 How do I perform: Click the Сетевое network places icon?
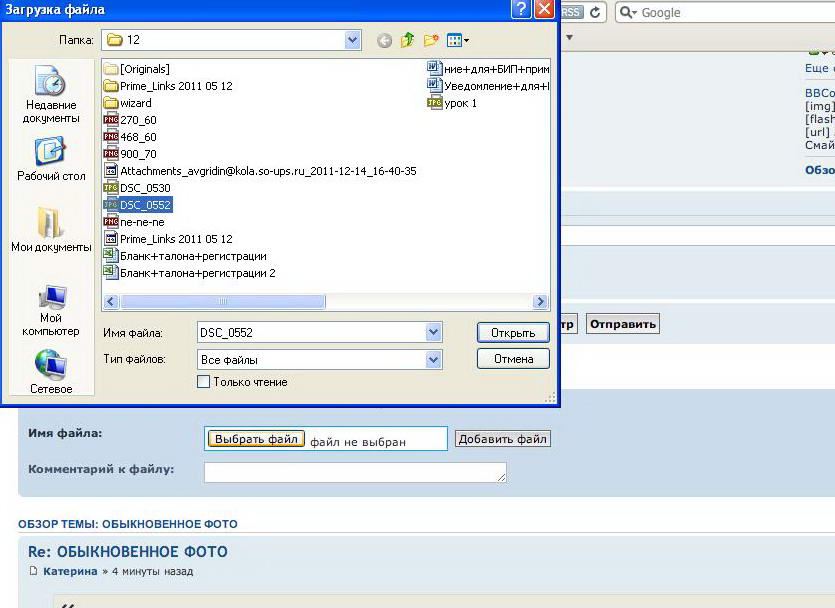51,372
